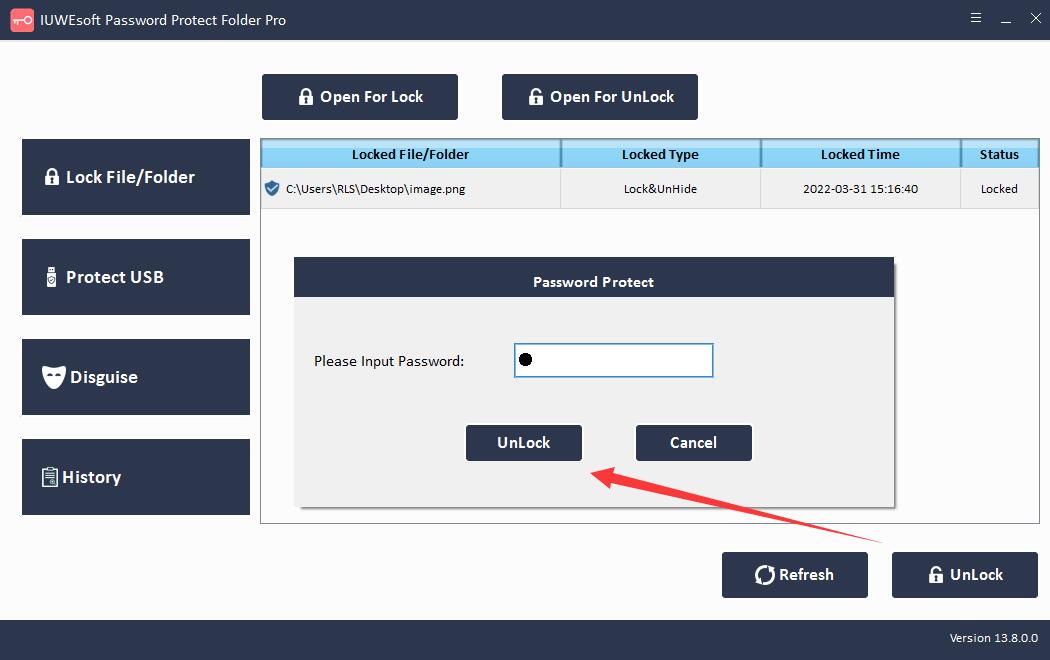The image size is (1050, 660).
Task: Open the hamburger menu in title bar
Action: [976, 18]
